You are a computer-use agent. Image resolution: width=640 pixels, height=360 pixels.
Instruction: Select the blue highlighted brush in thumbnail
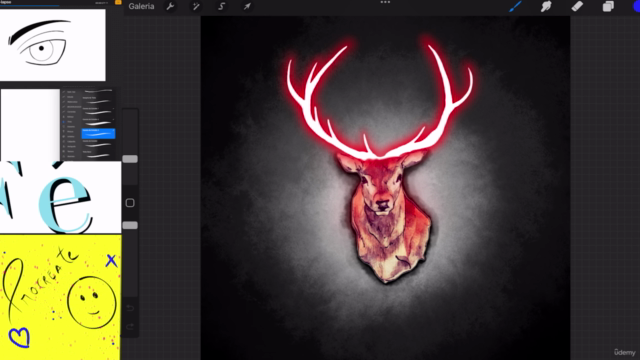coord(98,133)
